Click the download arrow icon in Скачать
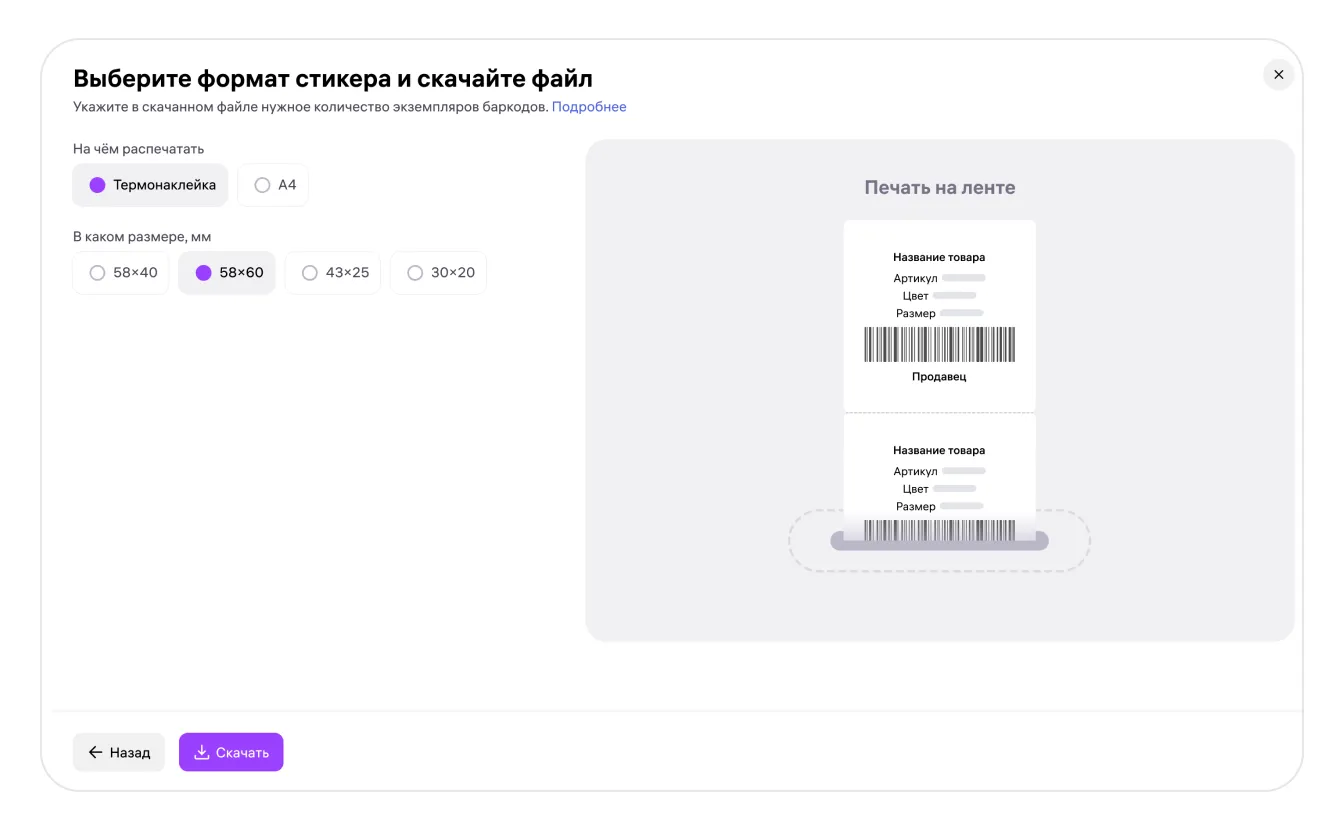The image size is (1344, 830). coord(201,752)
